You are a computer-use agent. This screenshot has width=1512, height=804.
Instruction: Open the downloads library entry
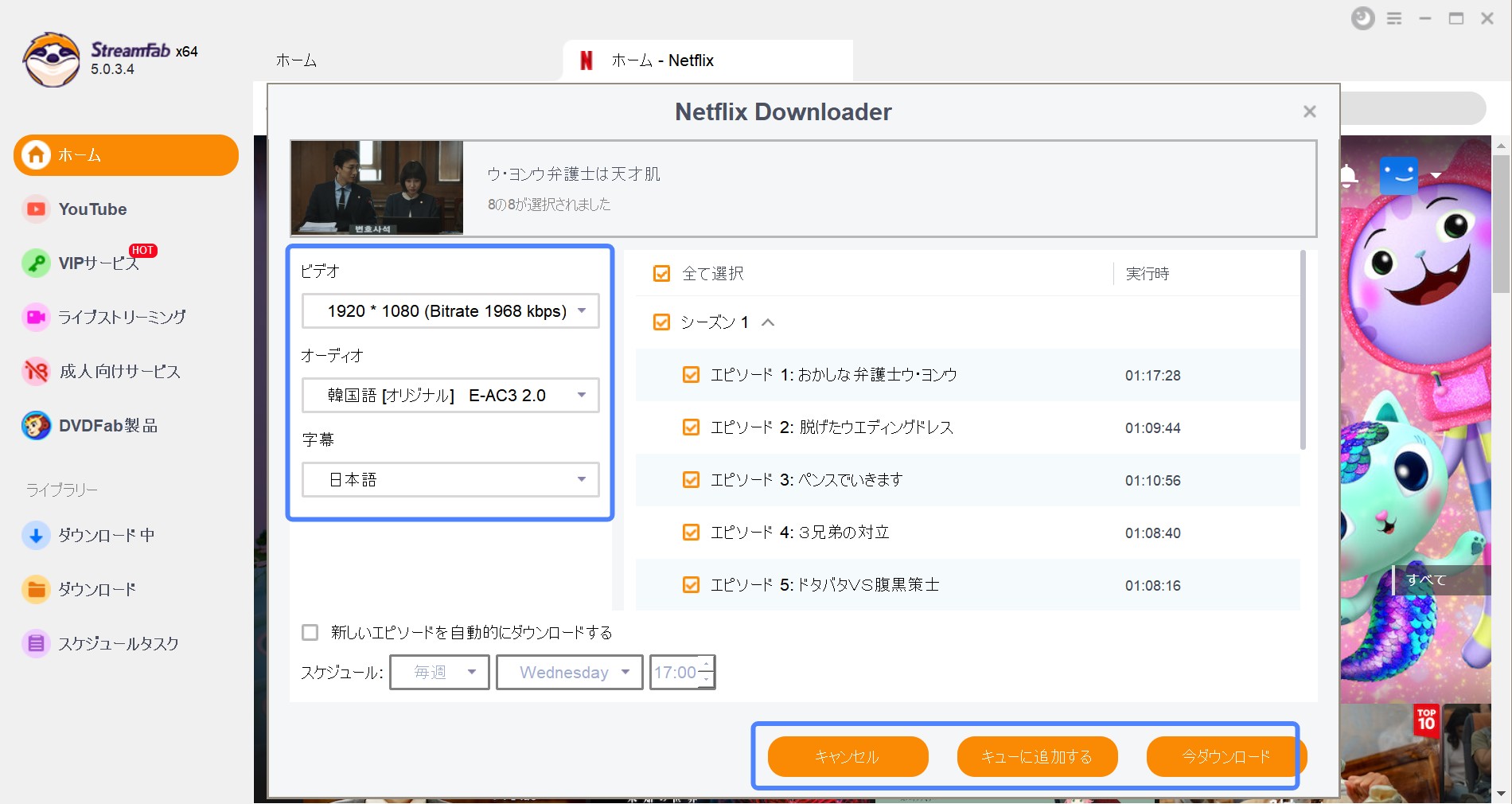click(x=96, y=589)
